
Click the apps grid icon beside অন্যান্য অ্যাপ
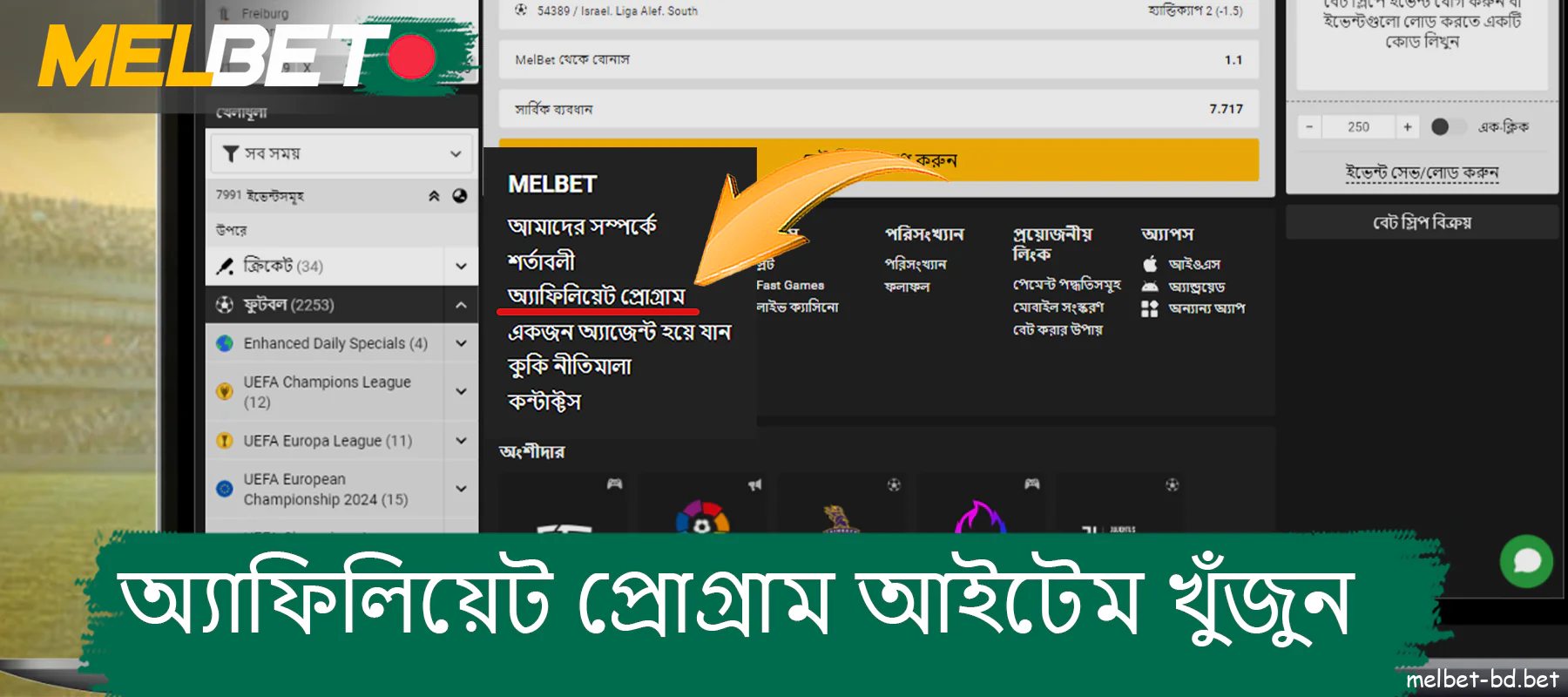coord(1150,308)
